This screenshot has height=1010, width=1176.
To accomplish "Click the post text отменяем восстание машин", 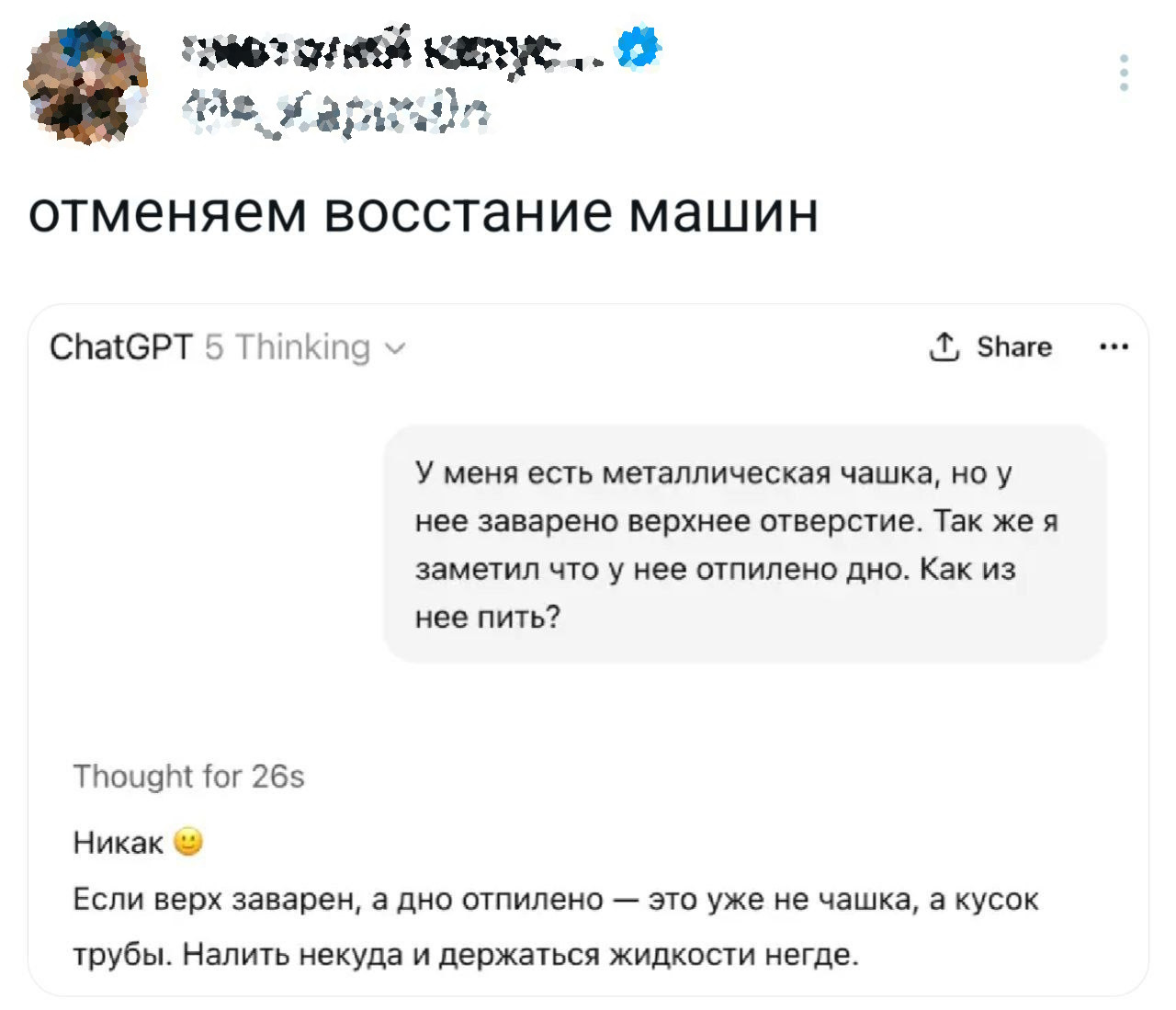I will (423, 212).
